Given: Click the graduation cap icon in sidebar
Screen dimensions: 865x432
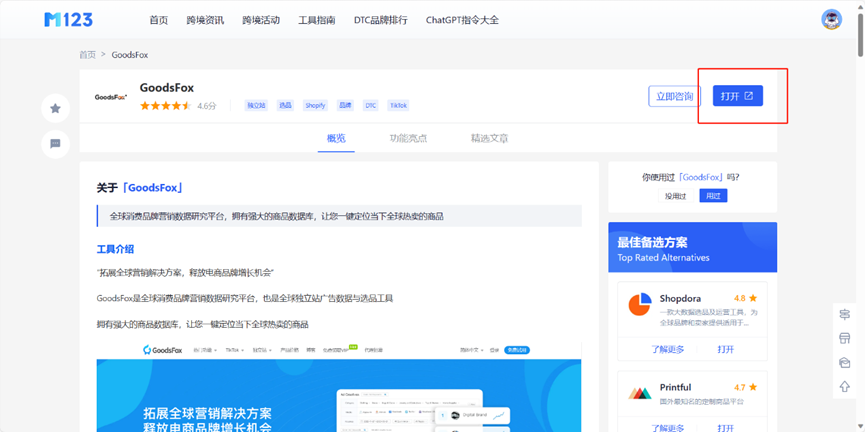Looking at the screenshot, I should [844, 362].
